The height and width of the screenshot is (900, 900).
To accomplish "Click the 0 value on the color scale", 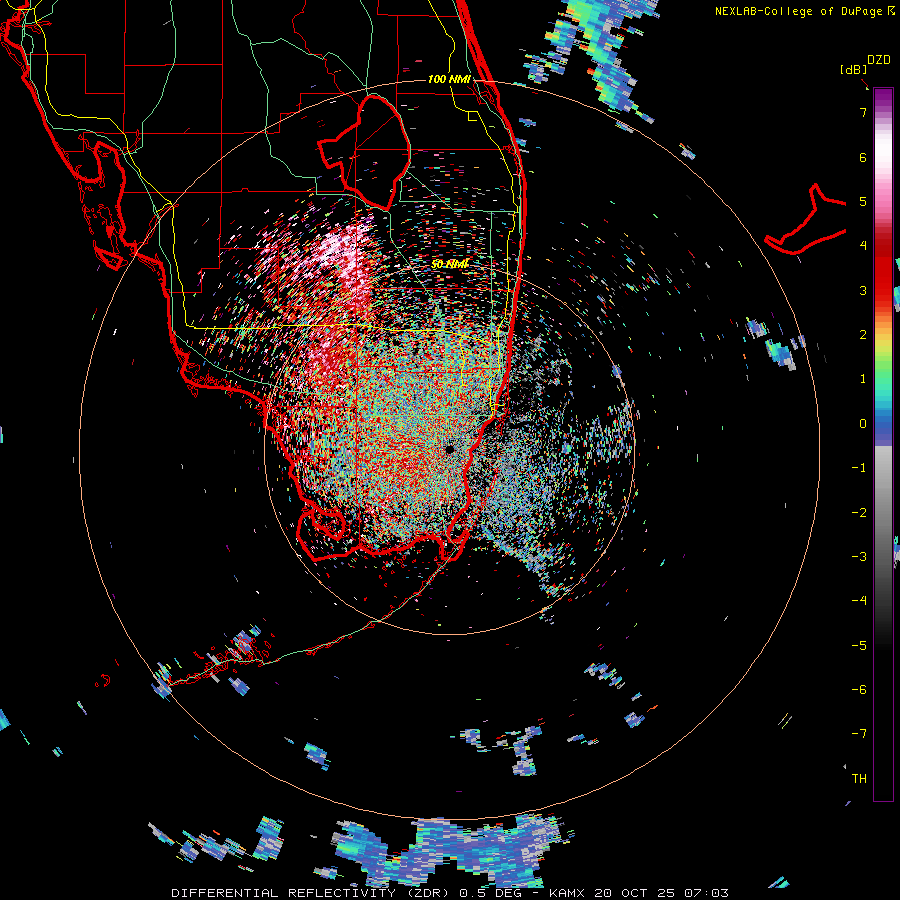I will pyautogui.click(x=863, y=424).
